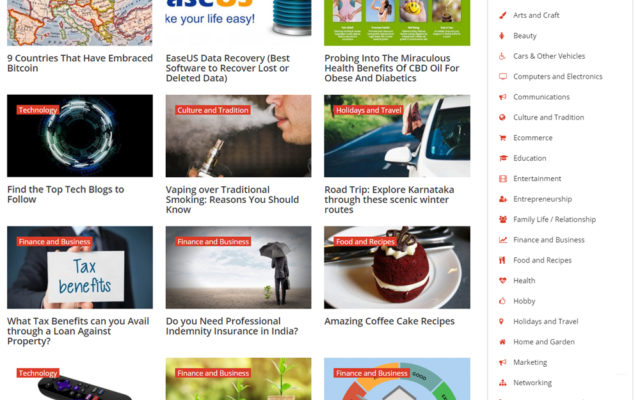Click the monitor icon beside Computers and Electronics
The image size is (640, 400).
pos(503,77)
